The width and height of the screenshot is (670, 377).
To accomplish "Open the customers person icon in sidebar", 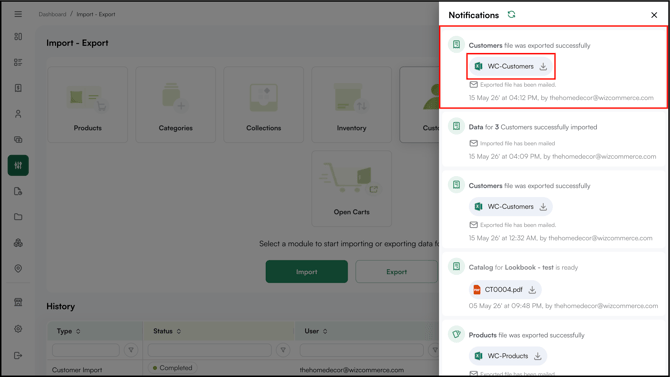I will pyautogui.click(x=18, y=114).
